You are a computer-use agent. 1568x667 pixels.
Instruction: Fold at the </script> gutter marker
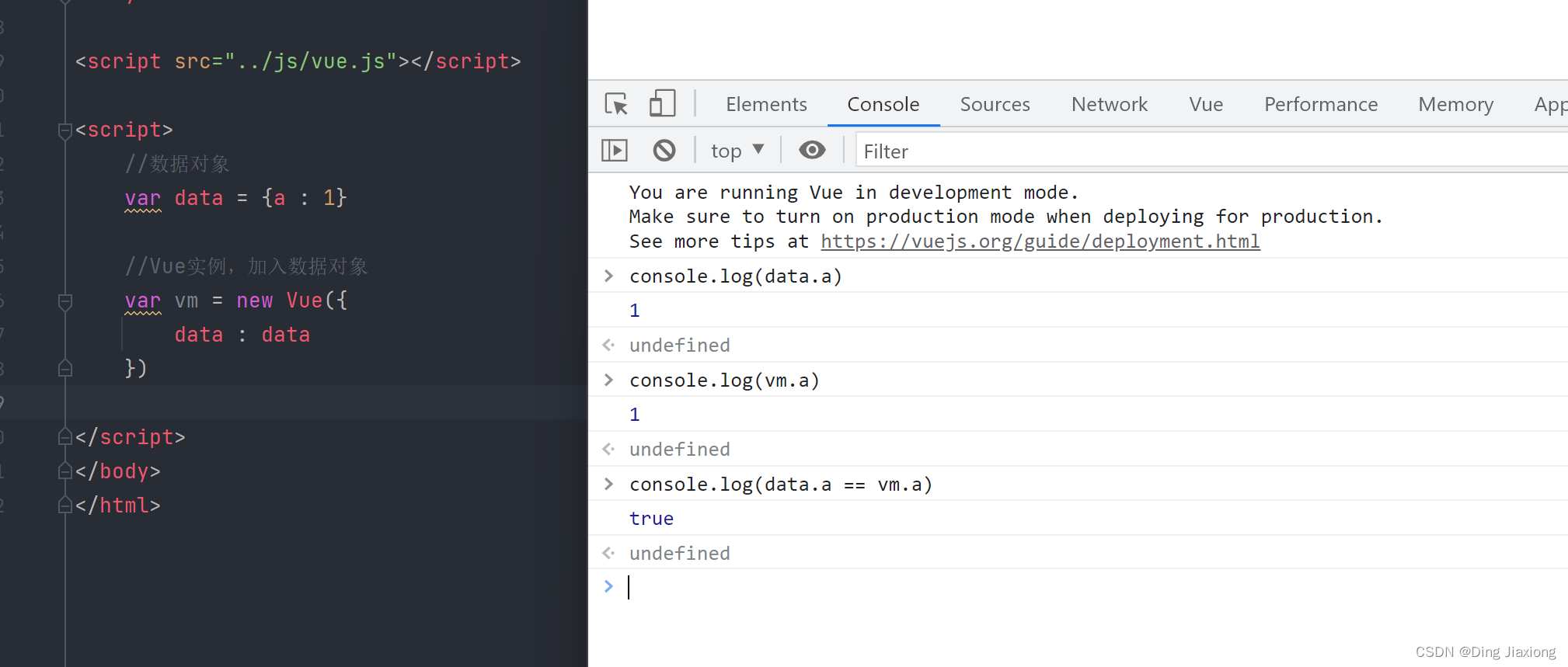coord(65,437)
